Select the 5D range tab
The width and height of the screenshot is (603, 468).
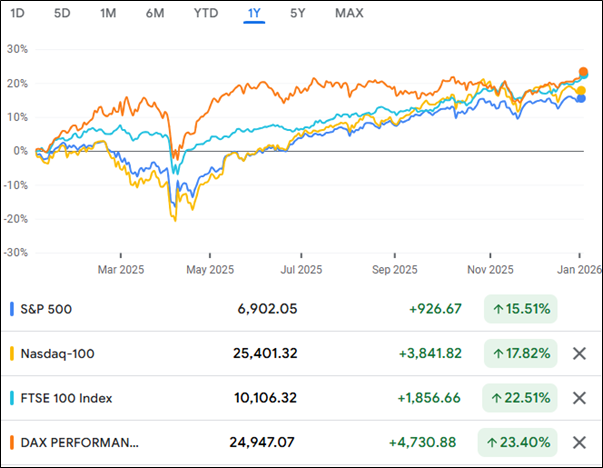coord(62,13)
